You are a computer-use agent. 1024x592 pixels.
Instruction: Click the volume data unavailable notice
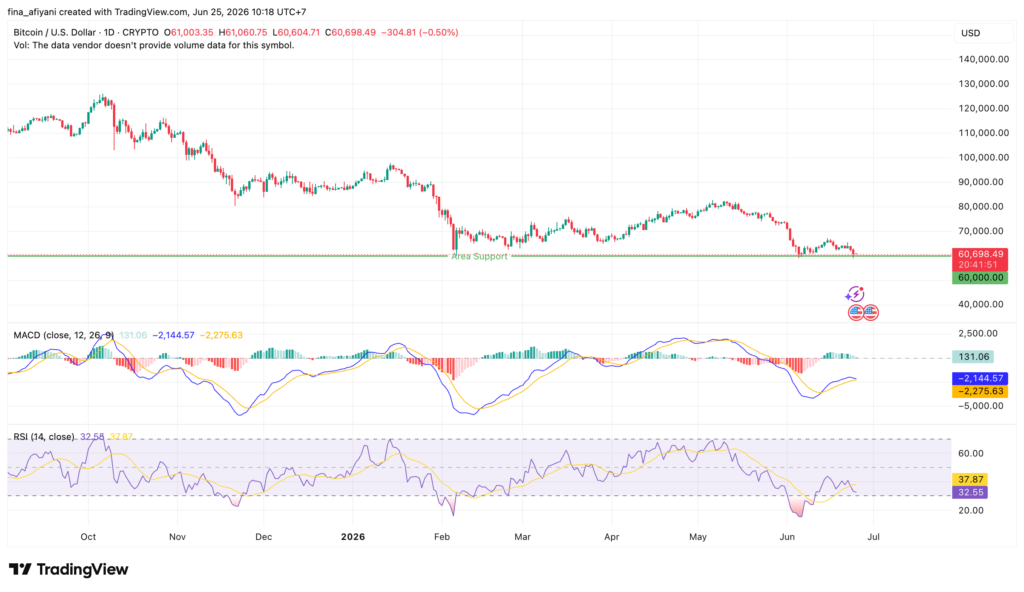(x=153, y=45)
